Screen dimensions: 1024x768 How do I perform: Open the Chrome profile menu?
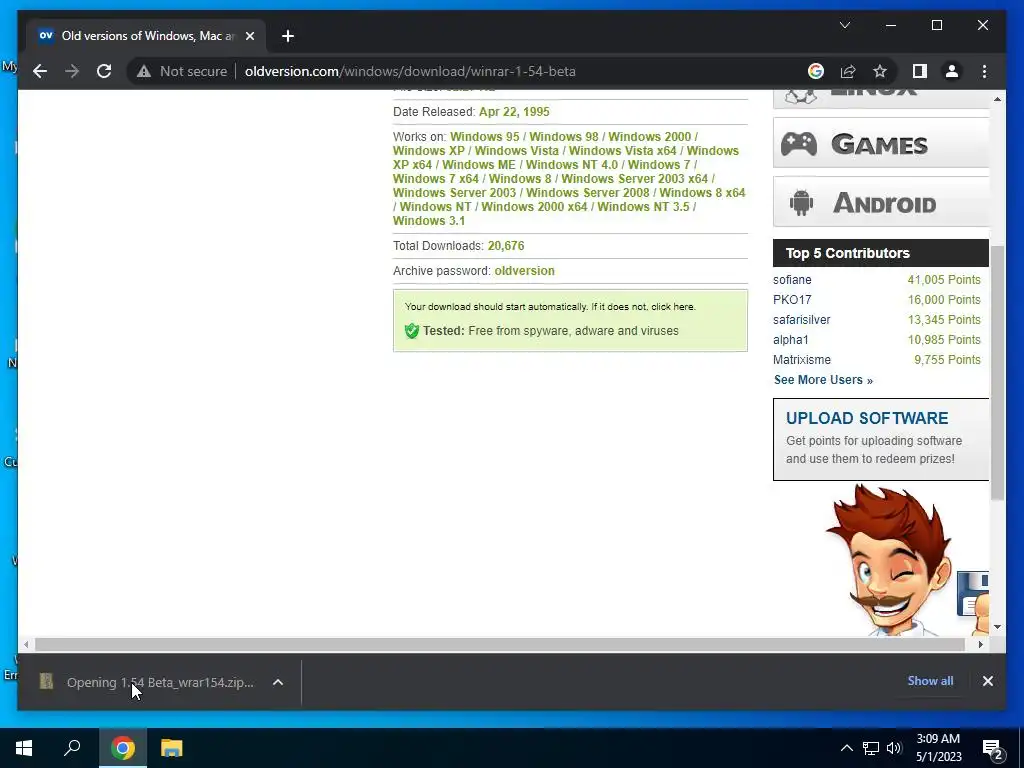tap(952, 71)
